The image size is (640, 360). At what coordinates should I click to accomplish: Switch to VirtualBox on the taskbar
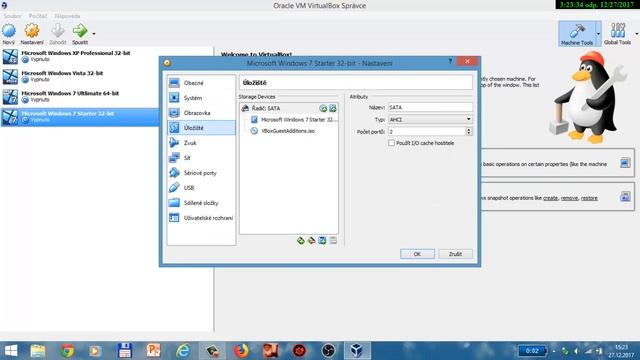357,351
